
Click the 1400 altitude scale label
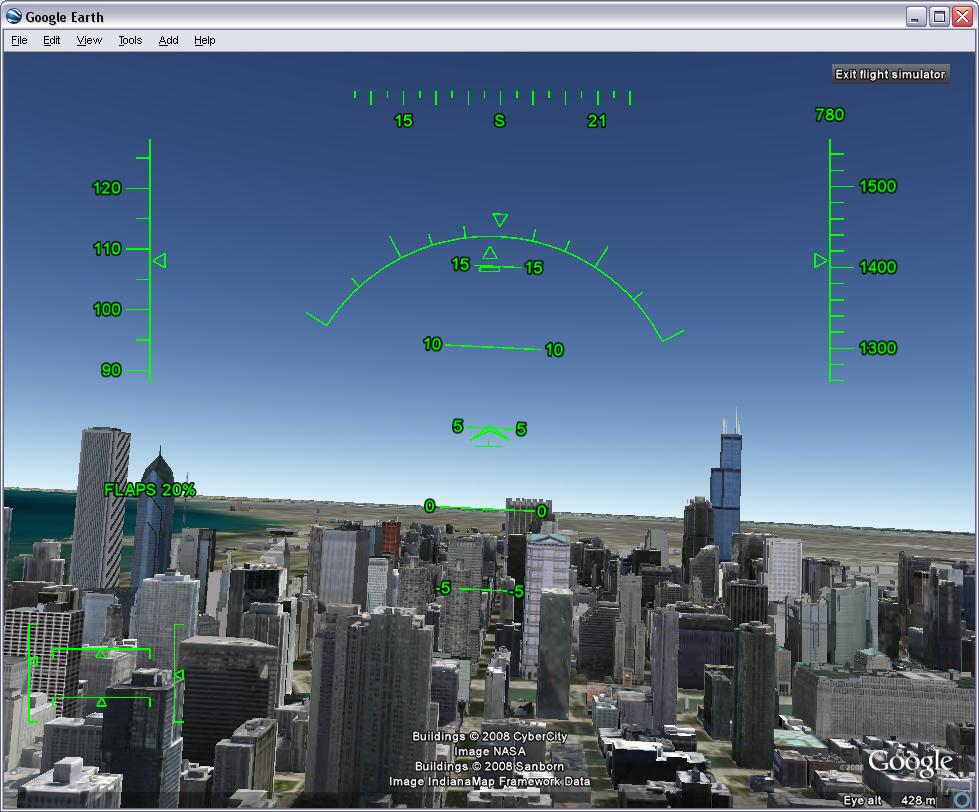coord(878,267)
